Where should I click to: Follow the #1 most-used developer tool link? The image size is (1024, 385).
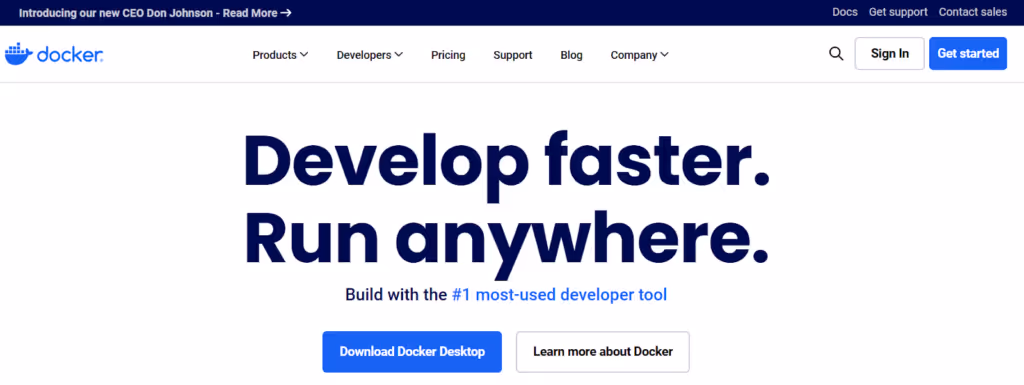click(559, 295)
